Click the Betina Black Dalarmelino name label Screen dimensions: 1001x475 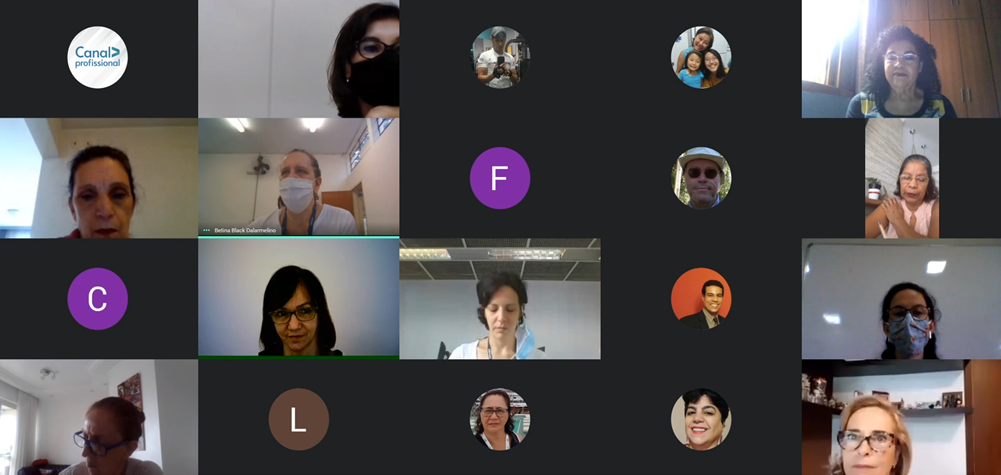pyautogui.click(x=244, y=230)
